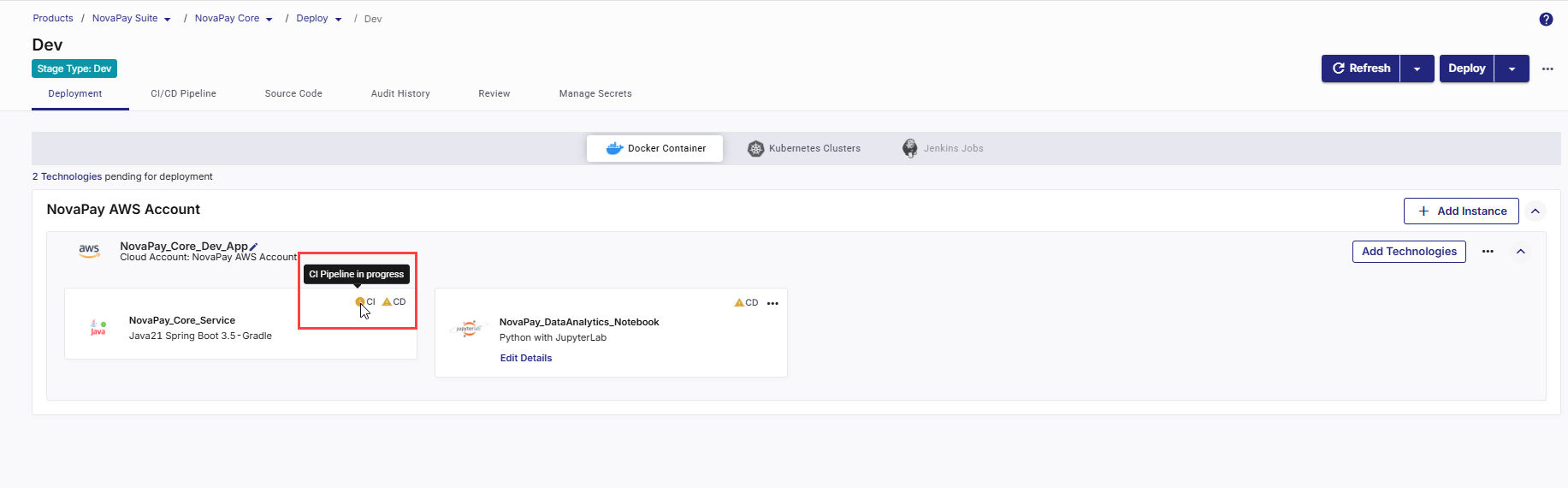
Task: Open the Source Code tab
Action: pyautogui.click(x=293, y=93)
